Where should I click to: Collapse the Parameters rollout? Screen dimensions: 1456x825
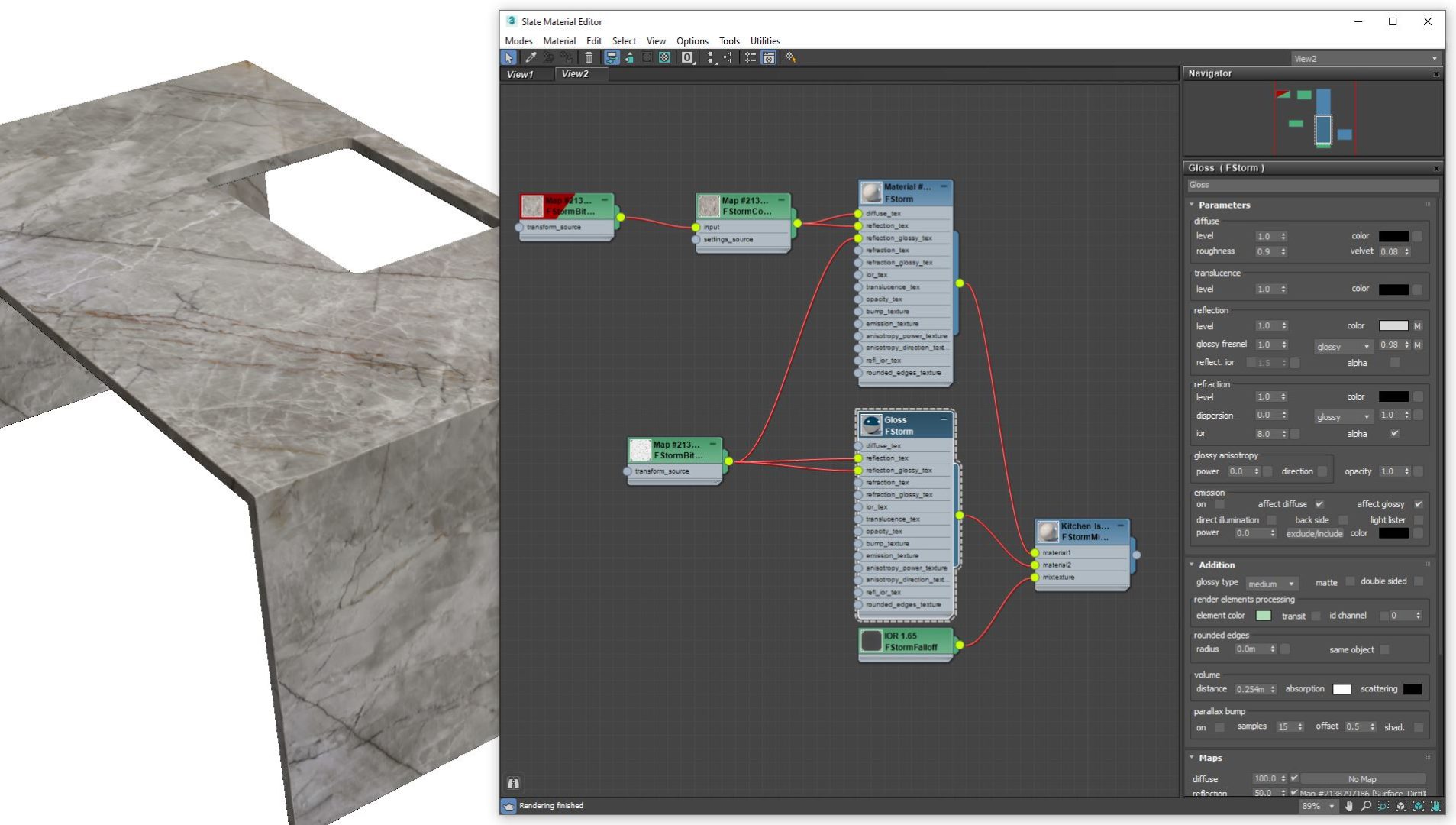pos(1193,205)
